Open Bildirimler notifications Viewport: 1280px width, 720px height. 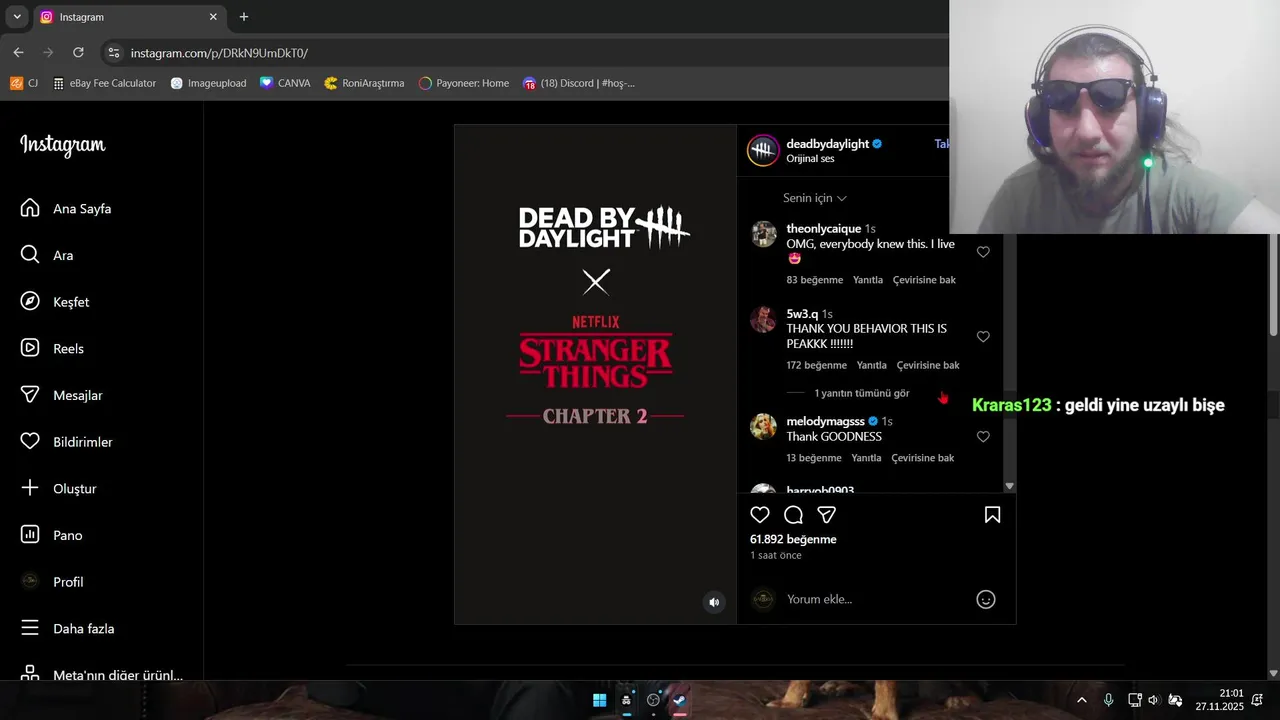(x=67, y=442)
